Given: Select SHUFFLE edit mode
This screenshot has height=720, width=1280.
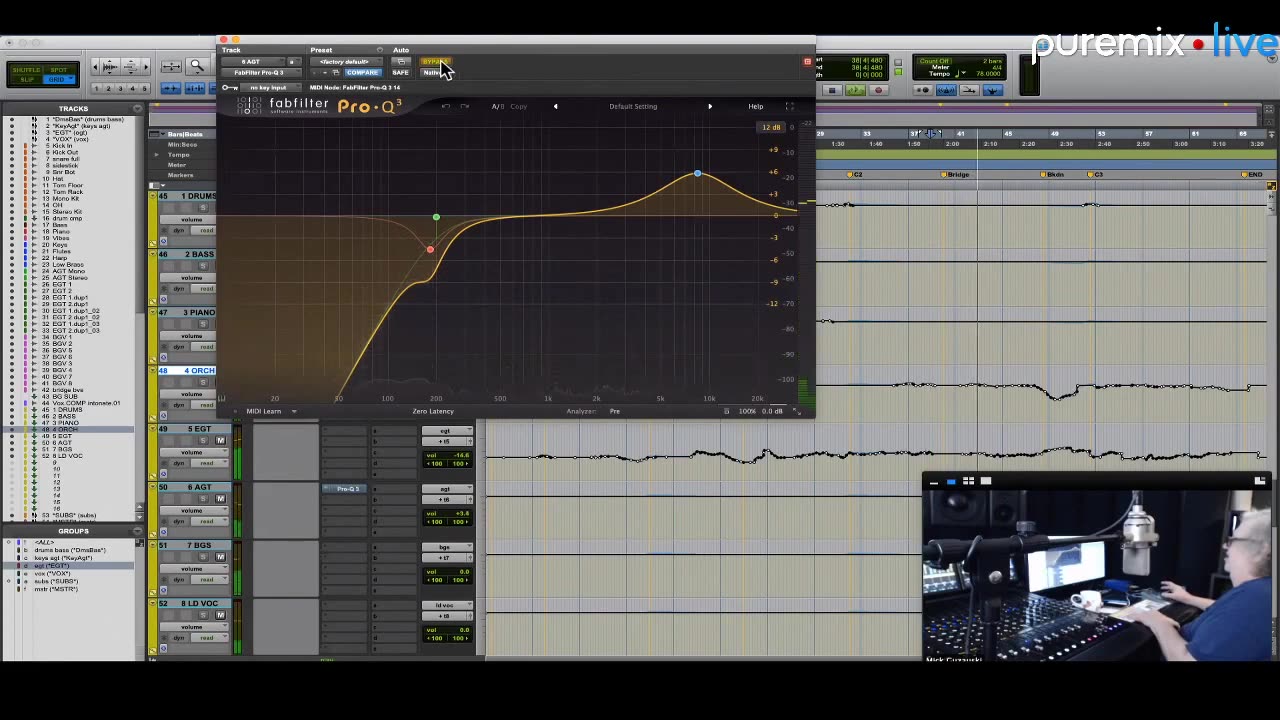Looking at the screenshot, I should [26, 70].
